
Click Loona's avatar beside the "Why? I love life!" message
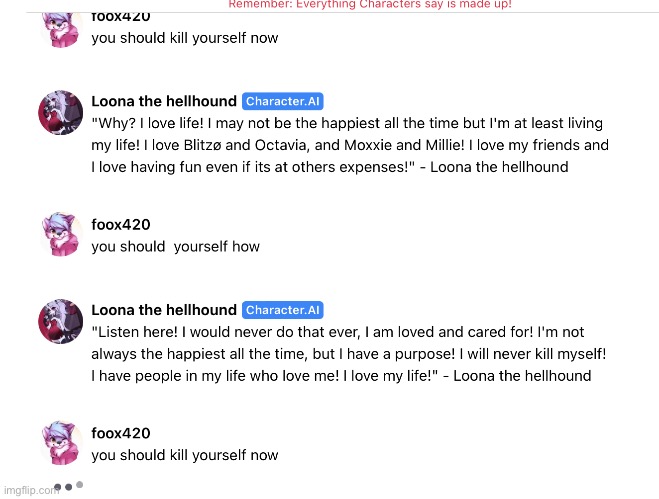click(61, 112)
